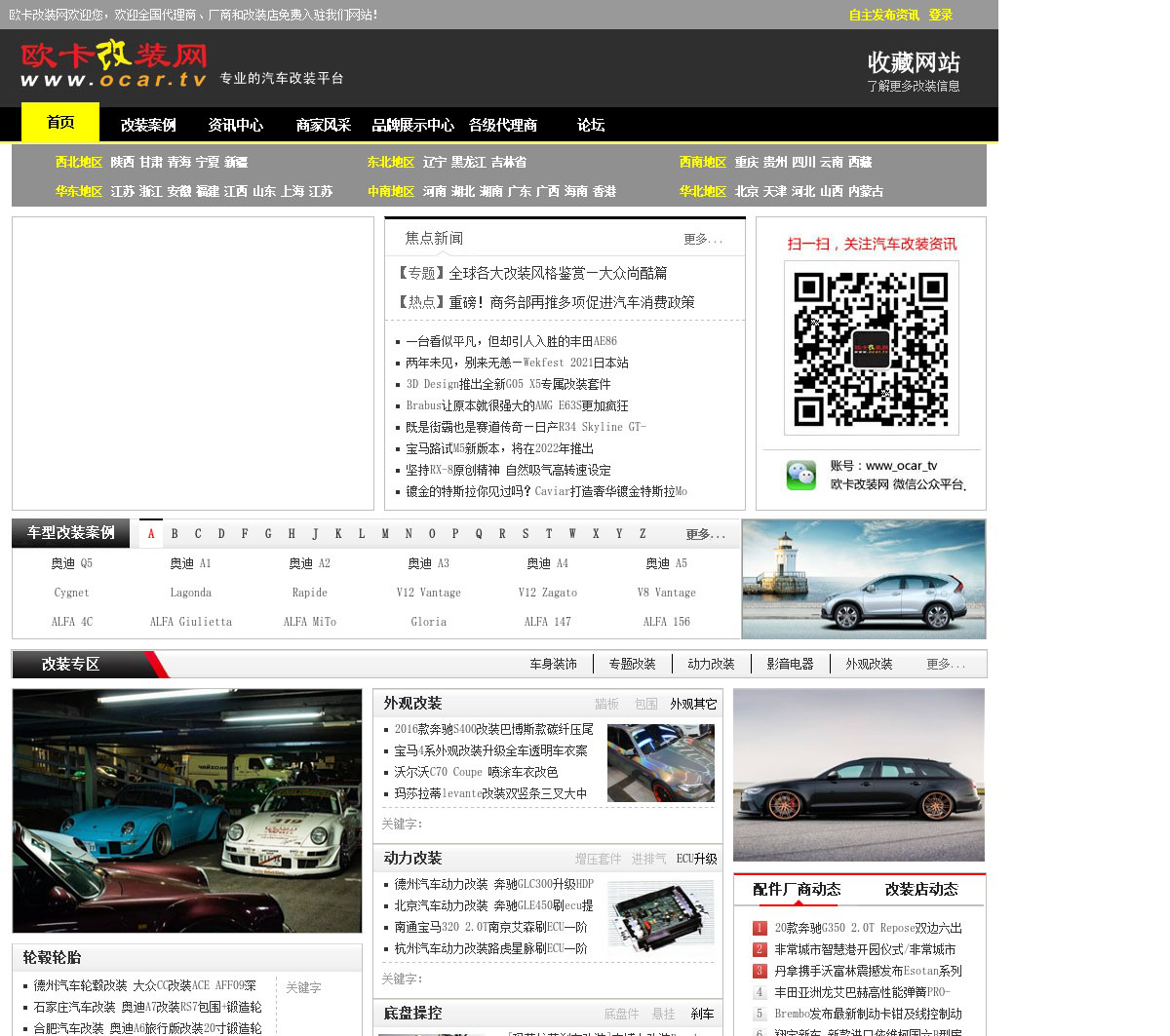
Task: Expand 更多 in the 改装专区 bar
Action: (x=945, y=664)
